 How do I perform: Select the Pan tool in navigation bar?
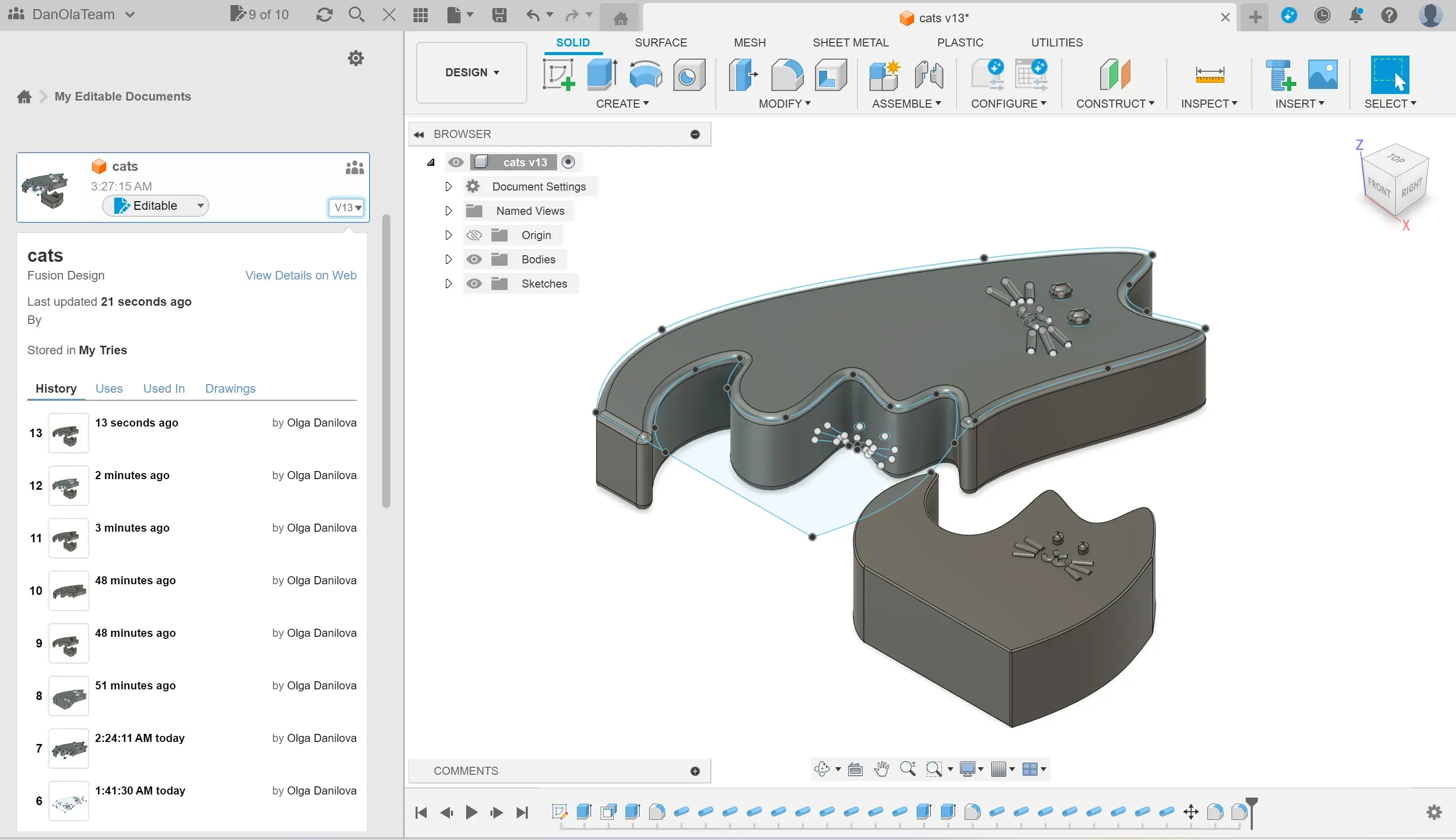click(x=881, y=770)
